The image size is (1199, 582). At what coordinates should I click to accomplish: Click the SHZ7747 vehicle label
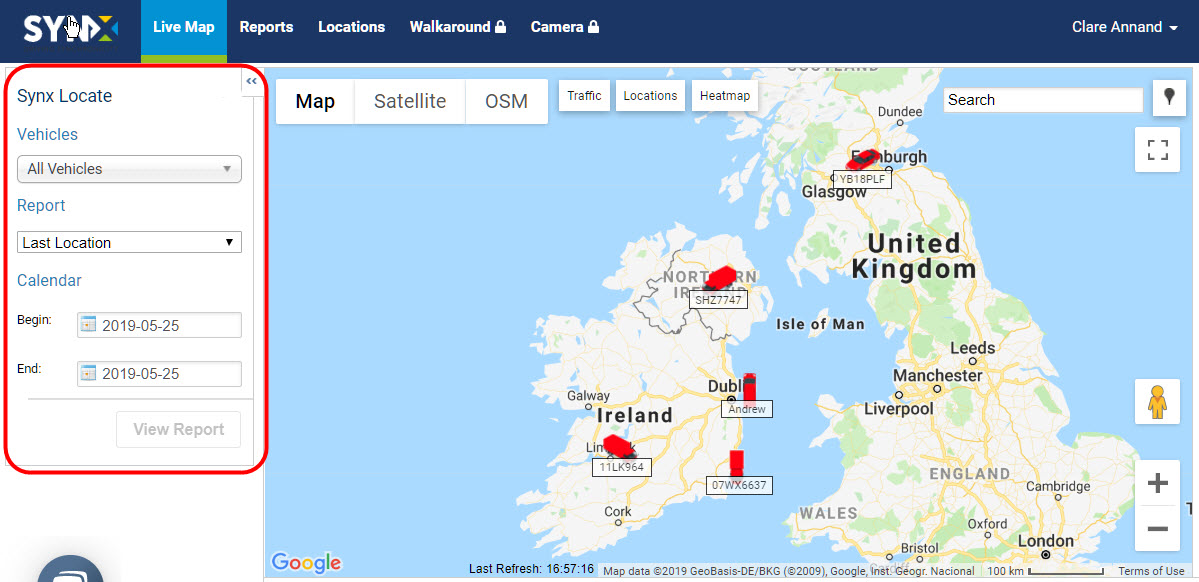tap(718, 300)
